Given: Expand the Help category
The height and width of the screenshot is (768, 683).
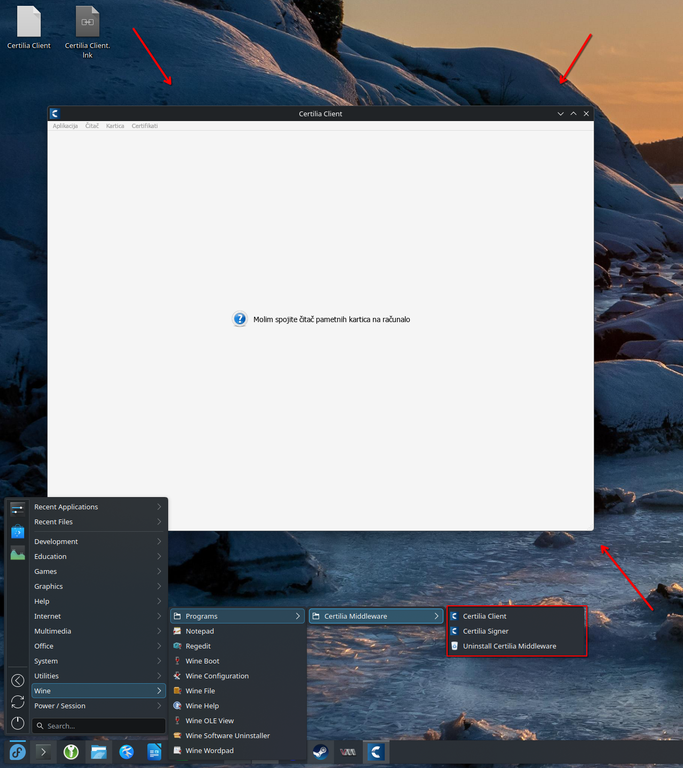Looking at the screenshot, I should pos(98,601).
